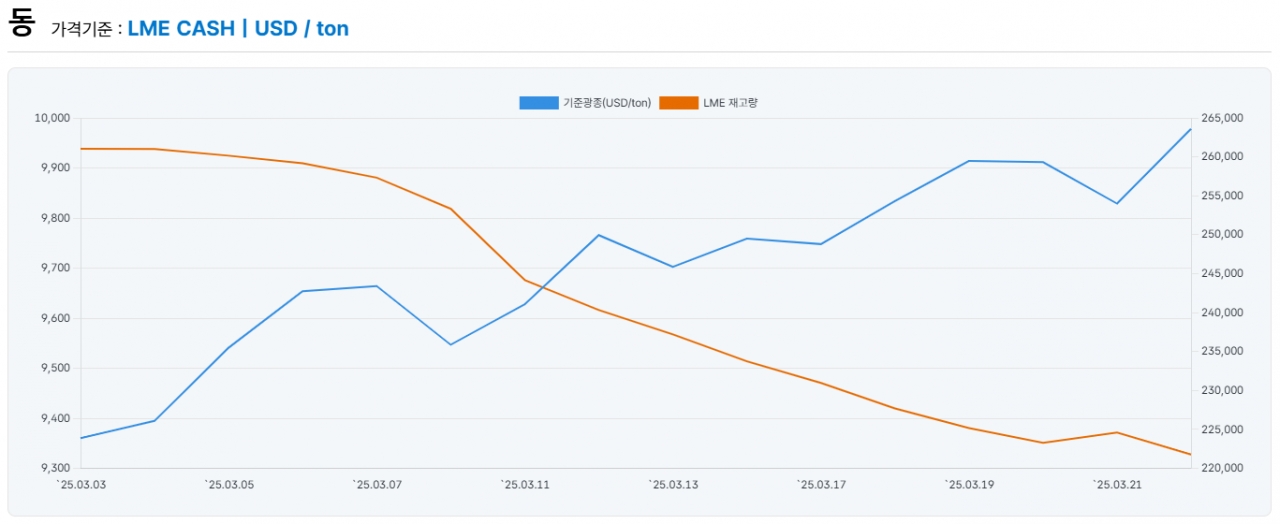Click the orange LME 재고량 legend color box
The height and width of the screenshot is (524, 1280).
(x=679, y=103)
